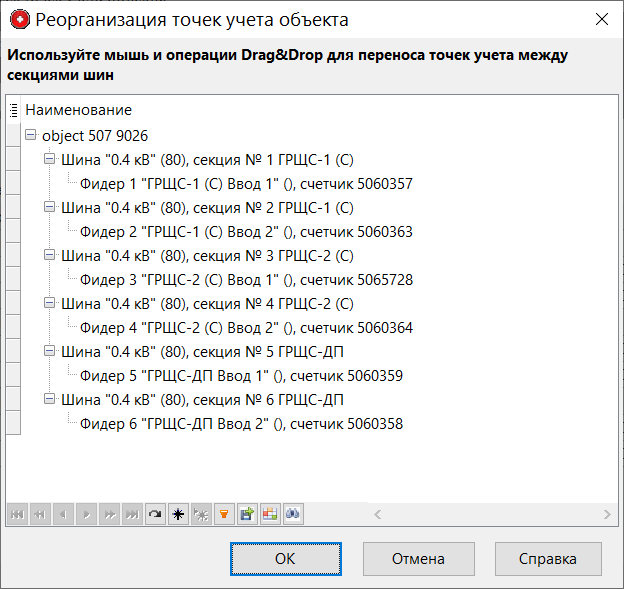Collapse section № 1 ГРЩС-1 (С) bus
The height and width of the screenshot is (589, 624).
(49, 159)
